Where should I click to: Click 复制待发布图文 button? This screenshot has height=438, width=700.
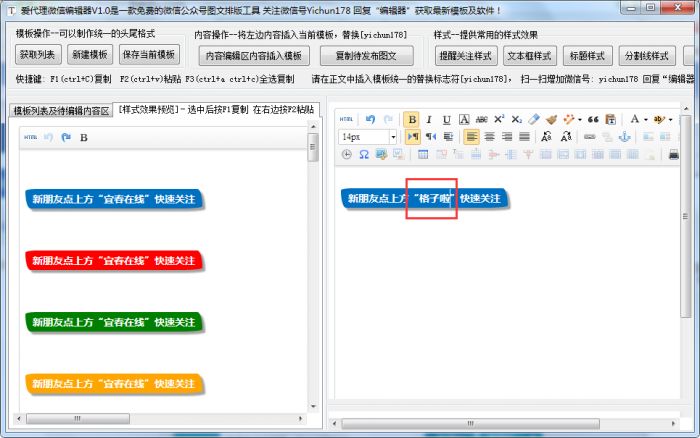(367, 56)
